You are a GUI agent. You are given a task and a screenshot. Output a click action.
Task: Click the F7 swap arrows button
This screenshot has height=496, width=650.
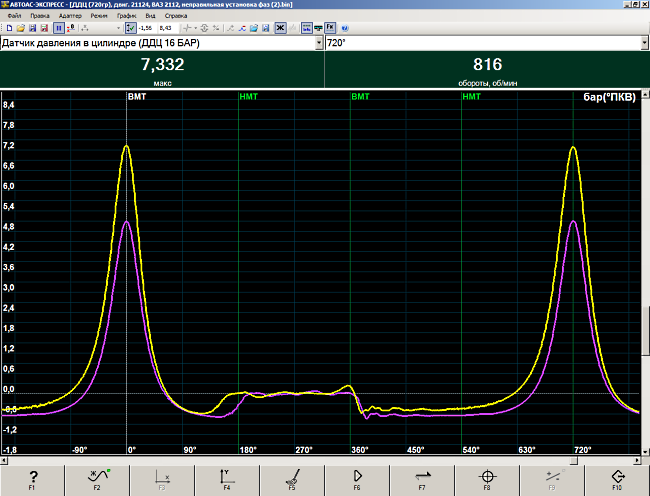pyautogui.click(x=422, y=480)
